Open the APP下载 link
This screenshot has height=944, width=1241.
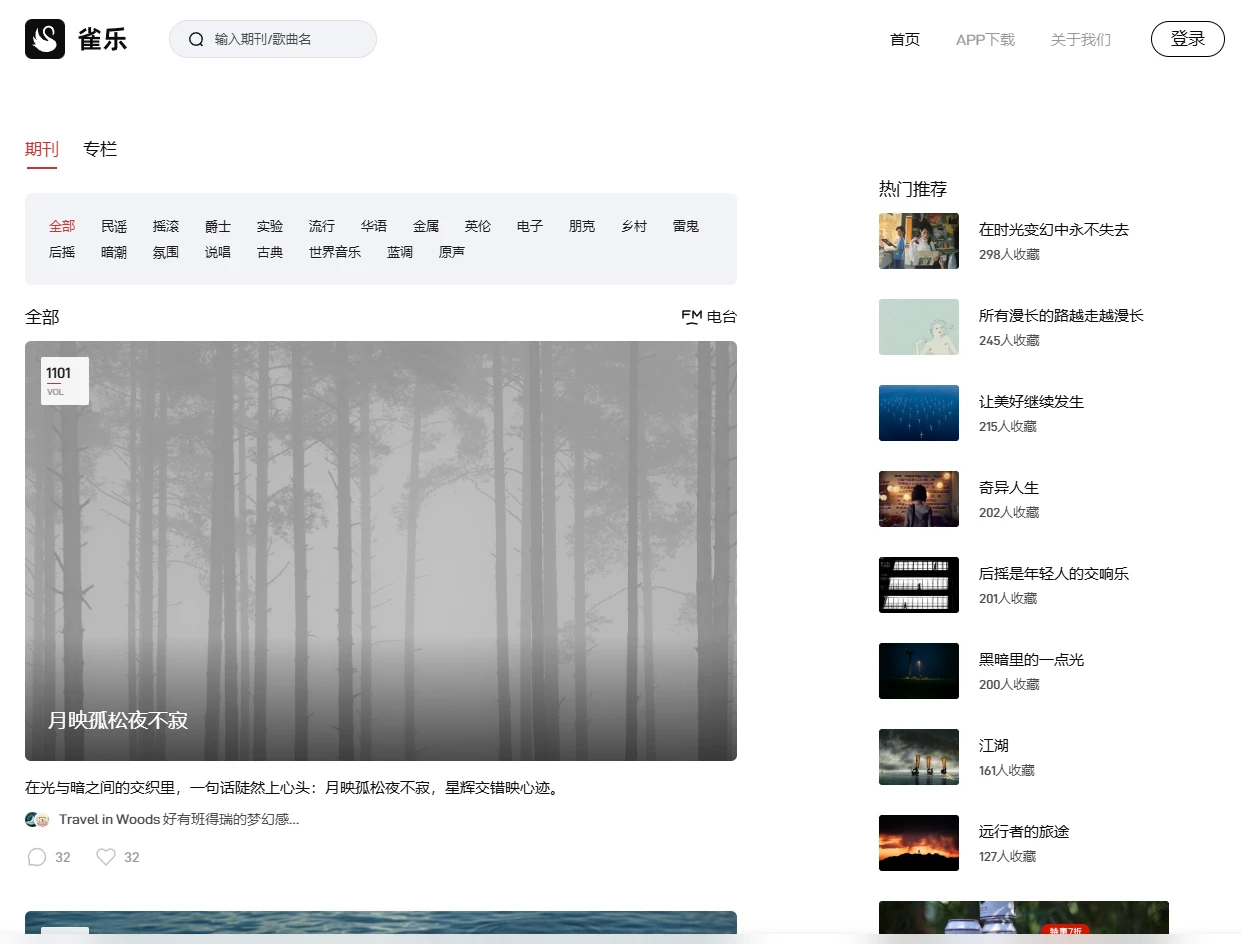985,40
